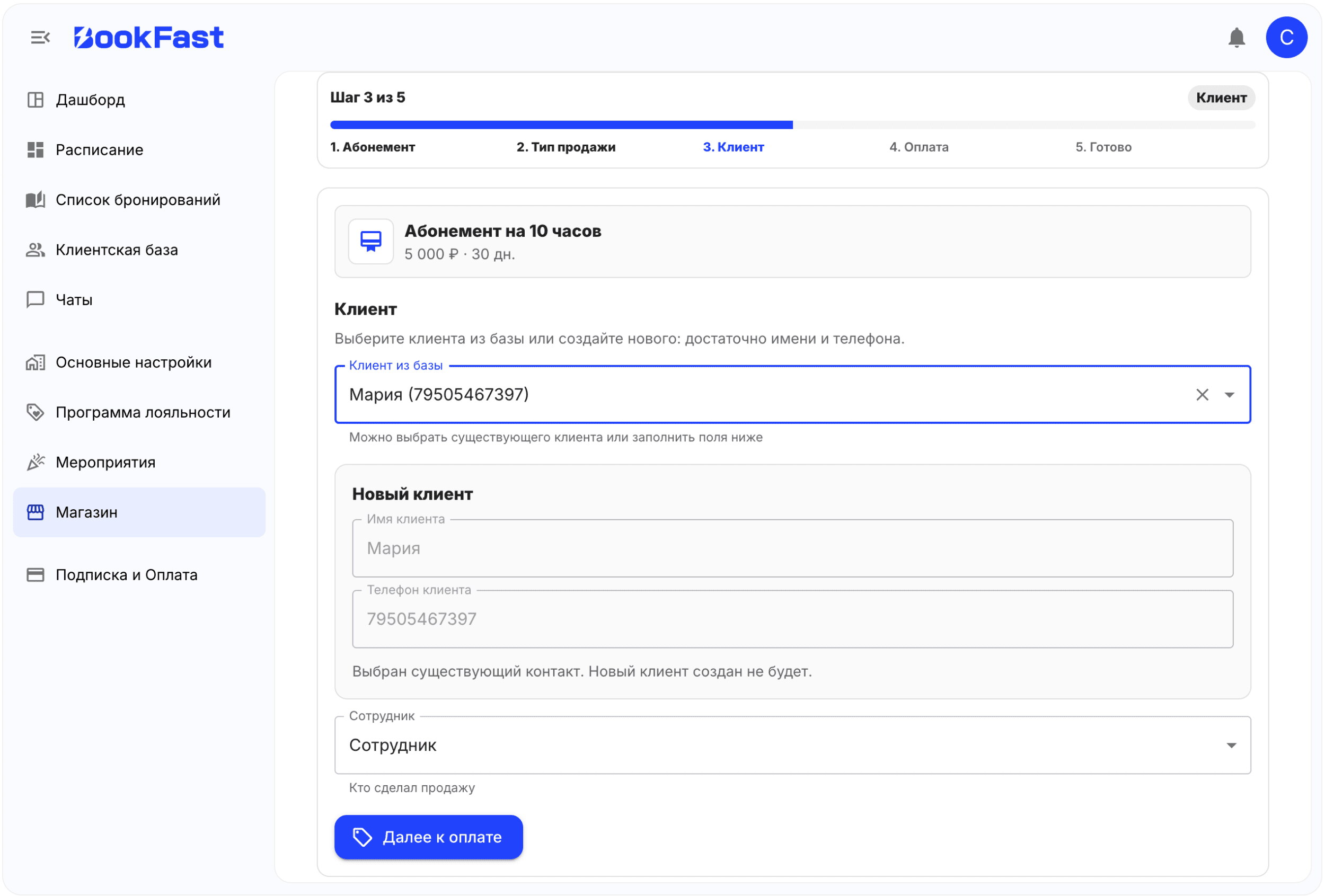Click the Шаг 3 из 5 label

coord(367,97)
